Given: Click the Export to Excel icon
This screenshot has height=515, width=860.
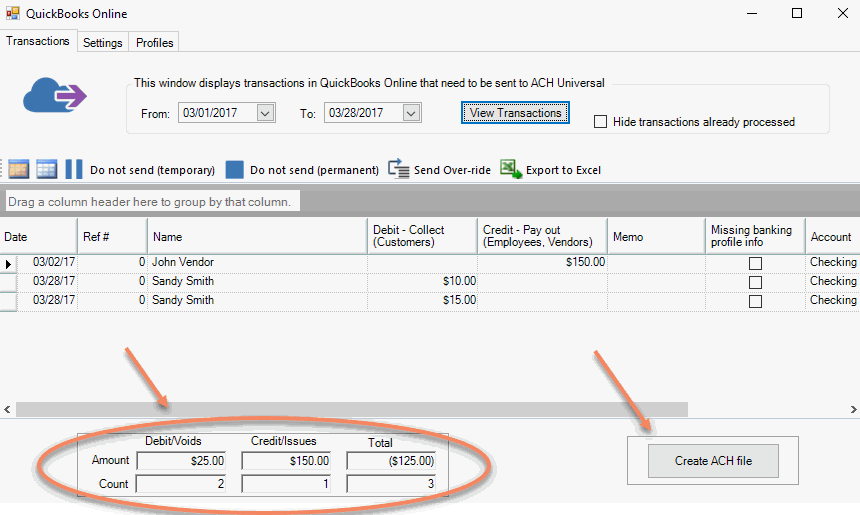Looking at the screenshot, I should point(511,169).
